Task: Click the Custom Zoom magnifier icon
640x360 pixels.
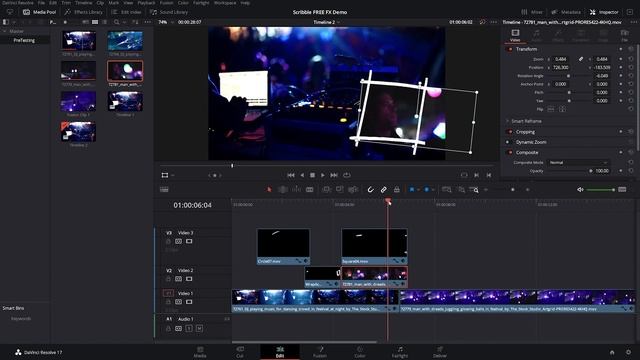Action: pos(474,189)
